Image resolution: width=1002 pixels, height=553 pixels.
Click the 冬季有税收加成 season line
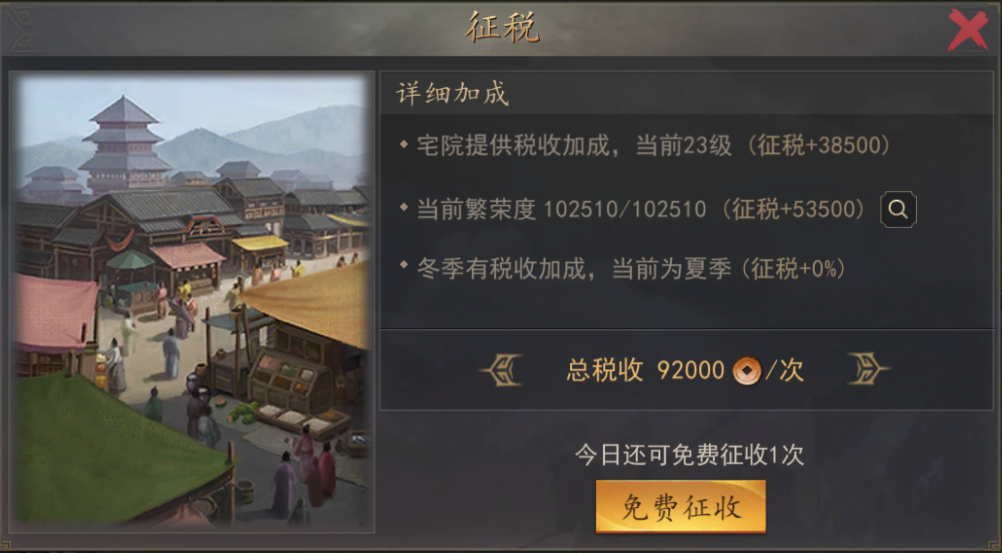(624, 269)
